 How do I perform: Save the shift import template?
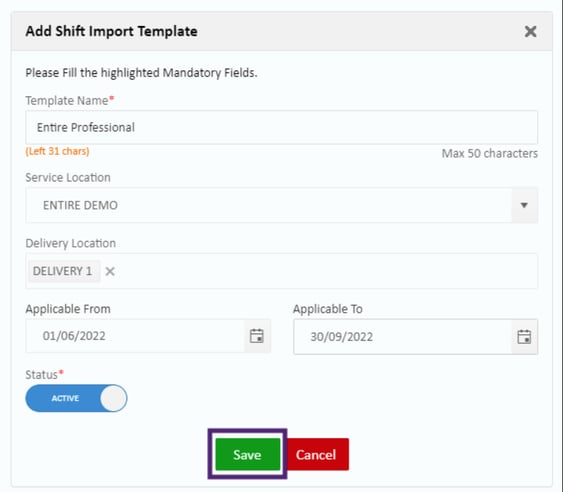coord(247,455)
